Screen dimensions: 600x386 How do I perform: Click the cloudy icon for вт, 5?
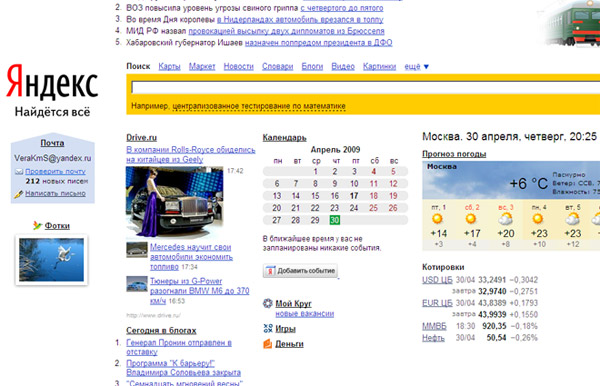pos(572,219)
